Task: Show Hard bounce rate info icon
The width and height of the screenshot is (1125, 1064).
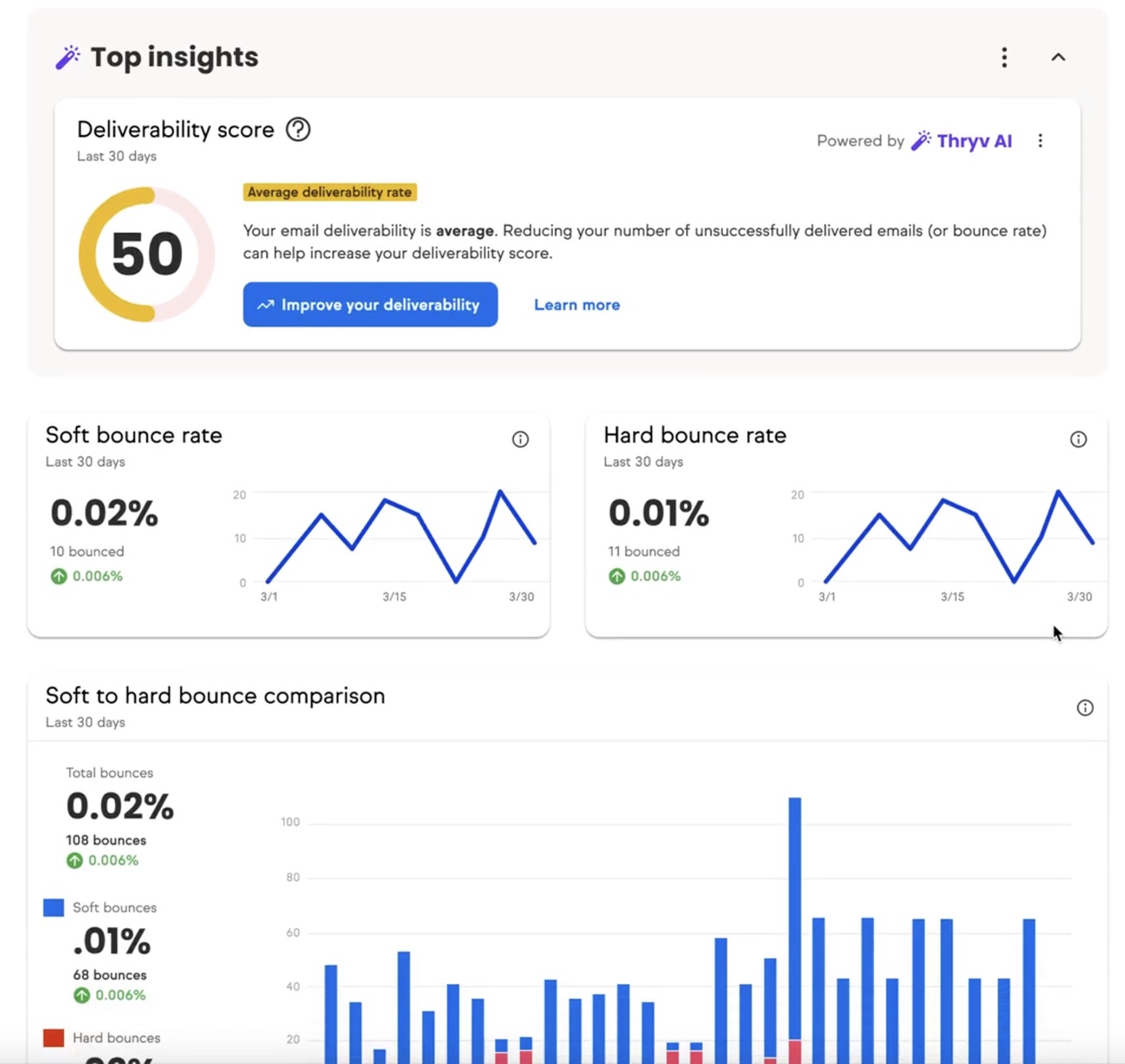Action: click(x=1078, y=439)
